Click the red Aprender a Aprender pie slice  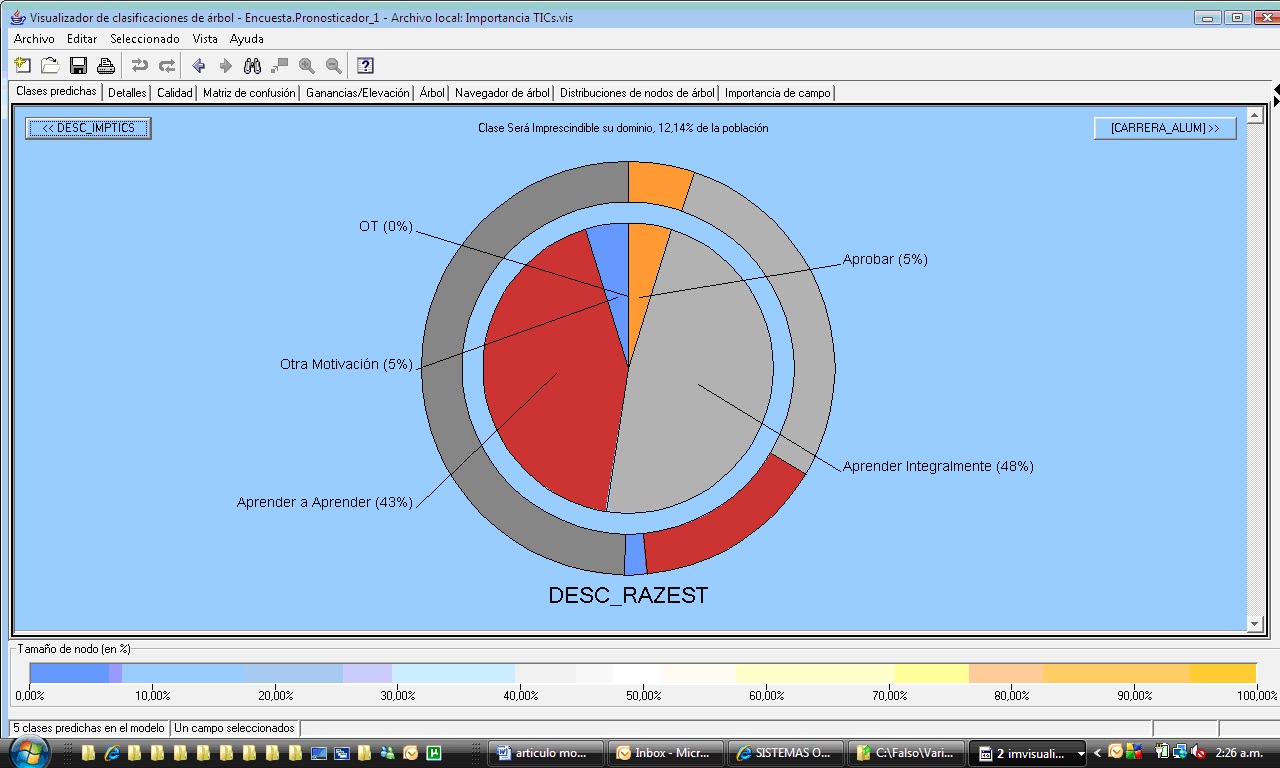click(x=545, y=380)
